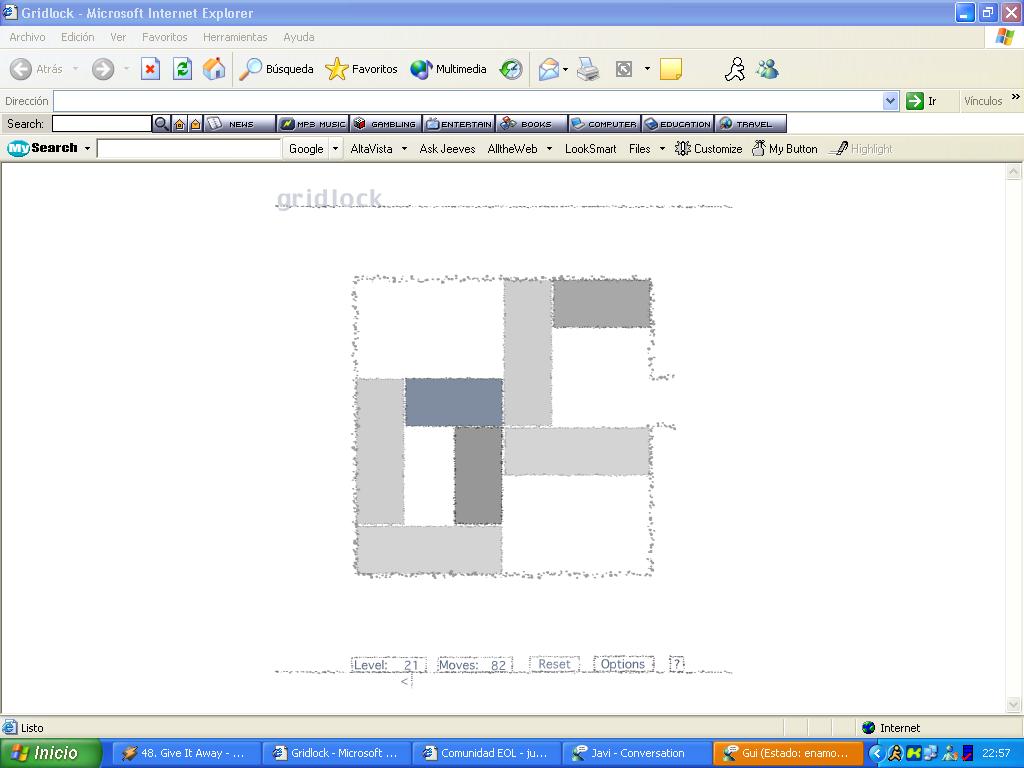Open the Edición menu

tap(78, 37)
